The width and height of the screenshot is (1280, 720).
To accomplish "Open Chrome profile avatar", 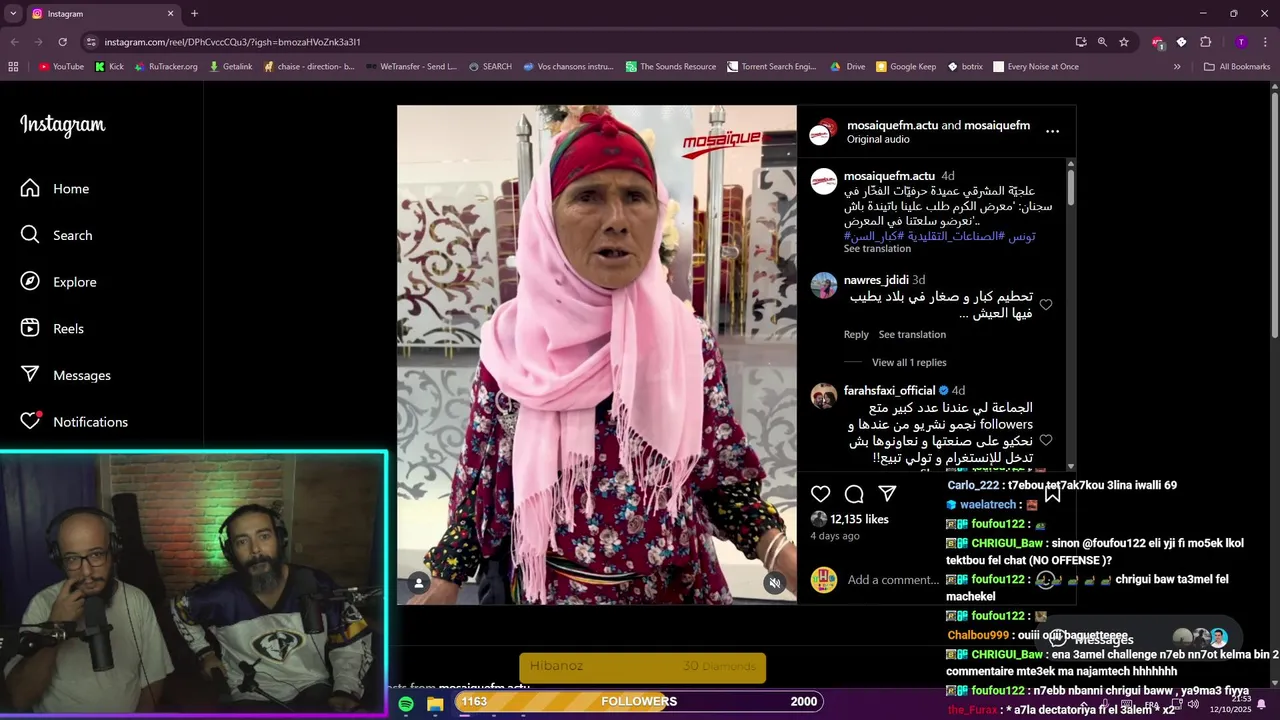I will [x=1241, y=42].
